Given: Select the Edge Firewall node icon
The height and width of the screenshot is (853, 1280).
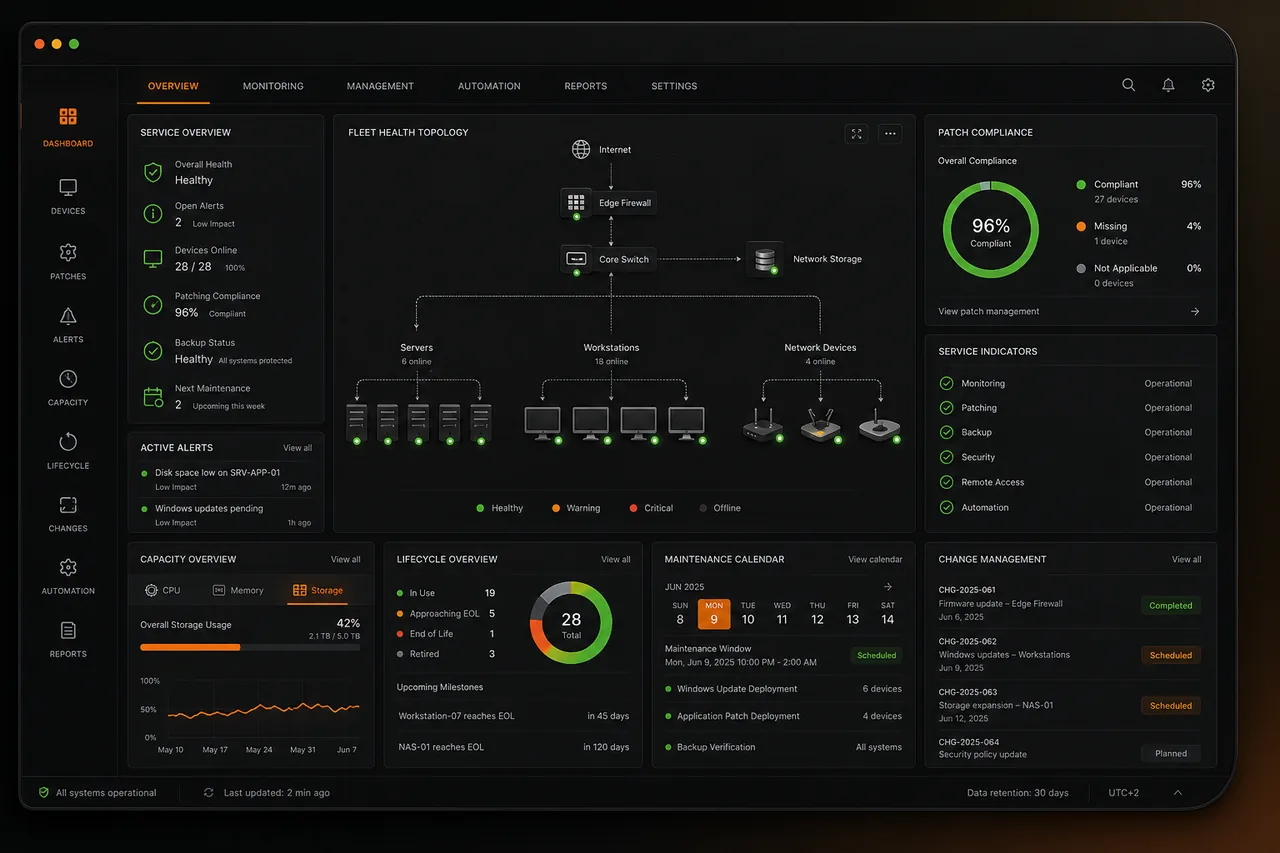Looking at the screenshot, I should point(576,203).
